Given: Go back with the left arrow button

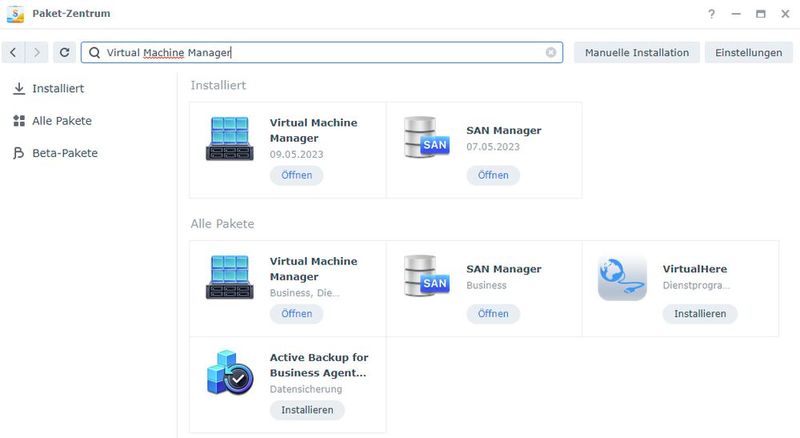Looking at the screenshot, I should point(13,52).
